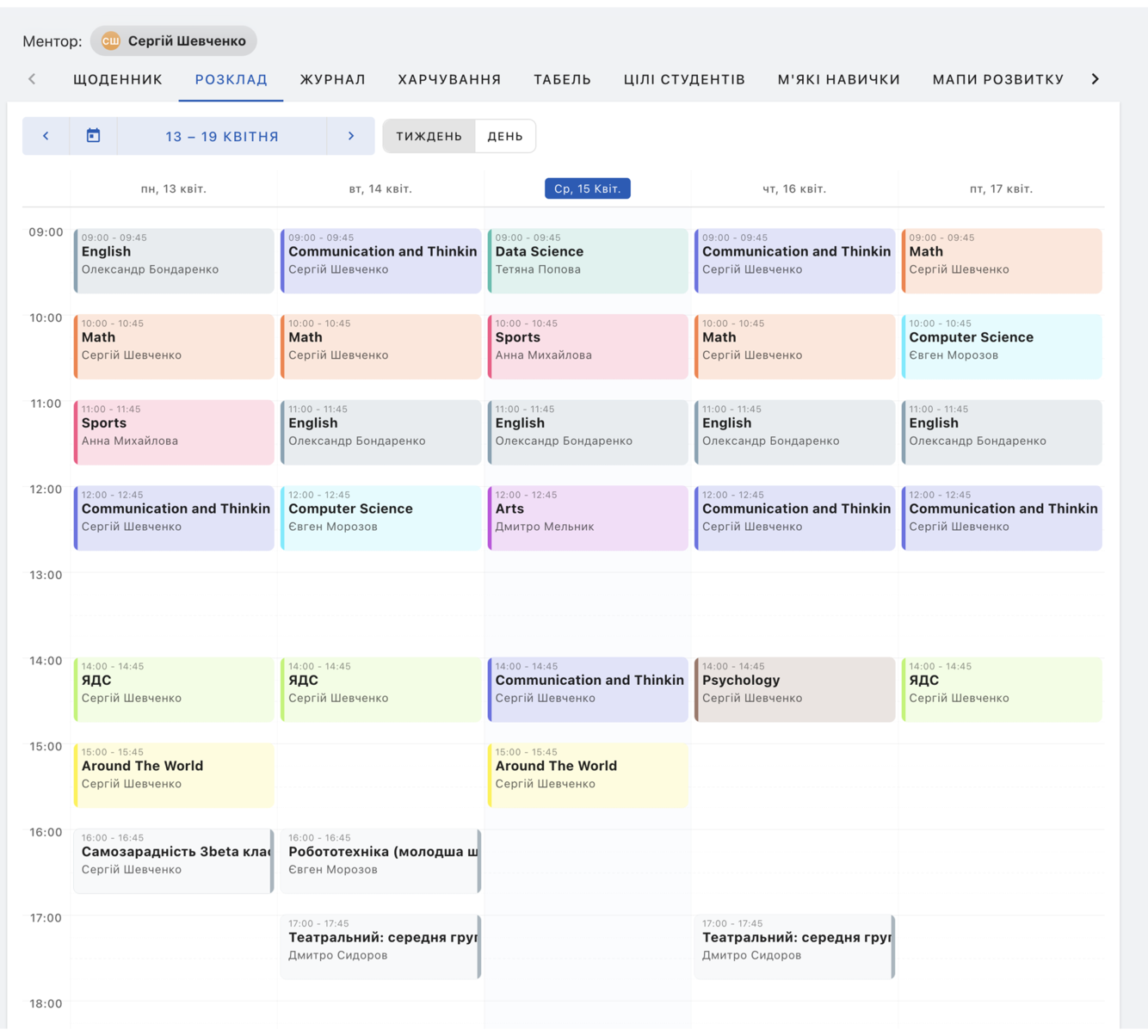Viewport: 1148px width, 1036px height.
Task: Open Tuesday 17:00 Театральний event
Action: [x=380, y=947]
